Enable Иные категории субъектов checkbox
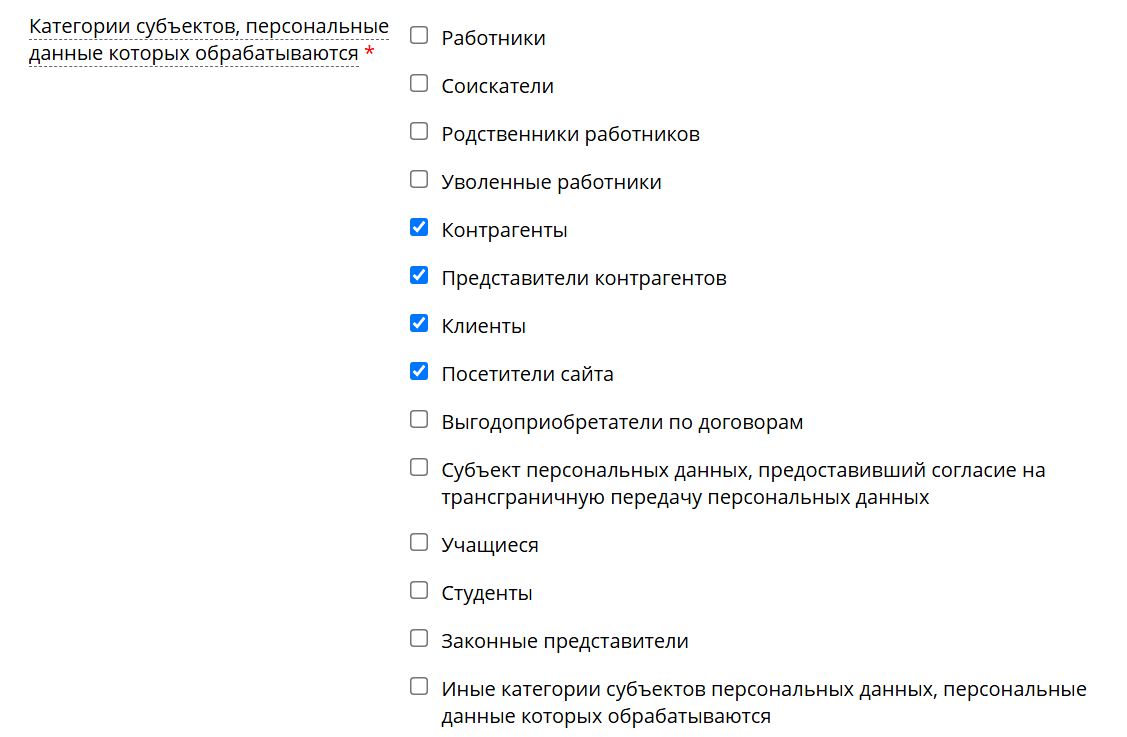1127x737 pixels. pyautogui.click(x=418, y=685)
